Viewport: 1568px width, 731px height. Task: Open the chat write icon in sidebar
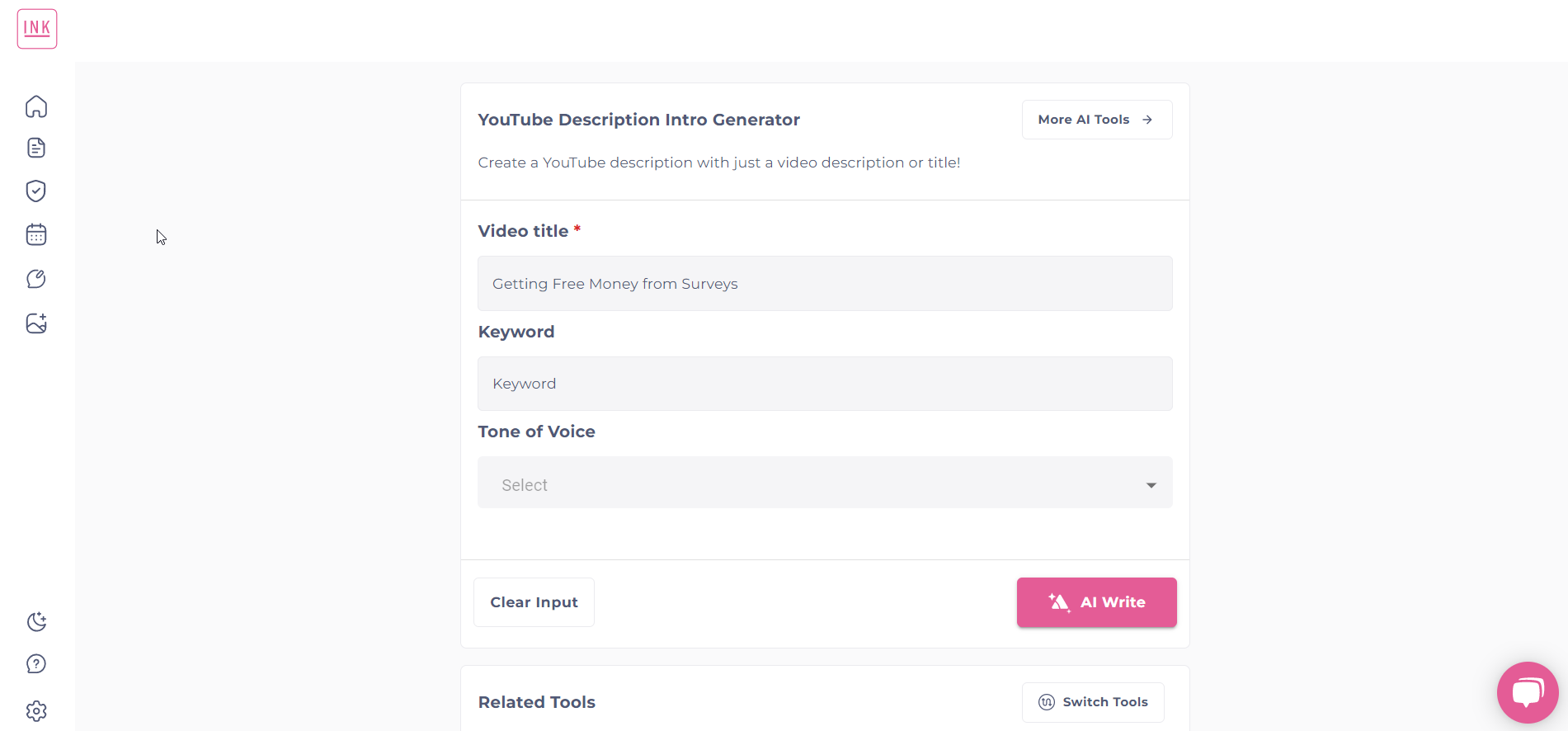point(36,279)
